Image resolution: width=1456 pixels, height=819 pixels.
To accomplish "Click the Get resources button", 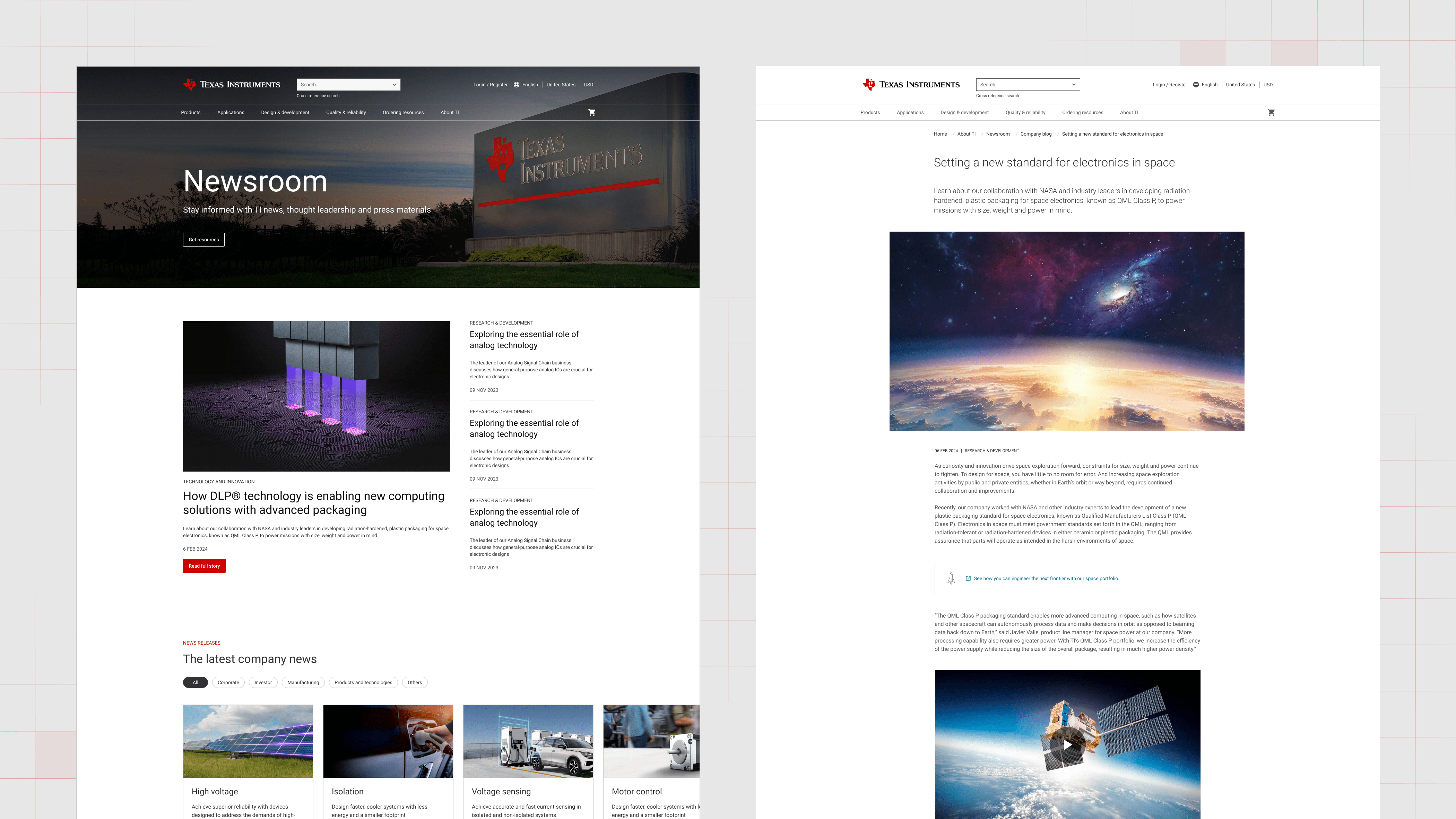I will (x=203, y=239).
